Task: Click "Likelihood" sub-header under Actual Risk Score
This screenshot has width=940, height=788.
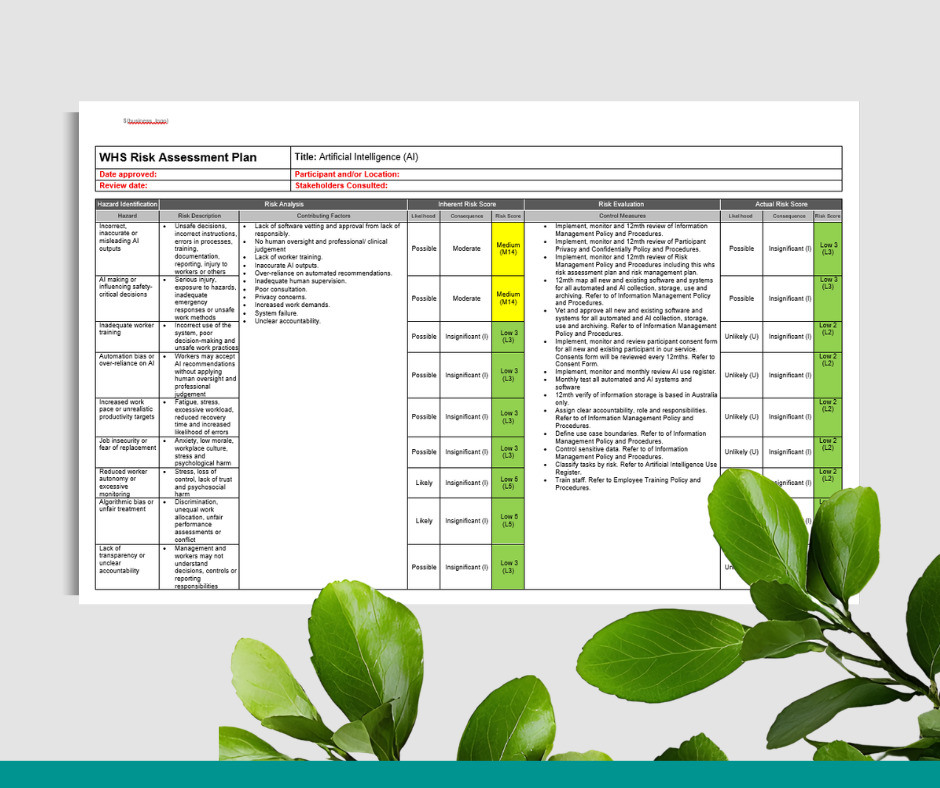Action: click(741, 216)
